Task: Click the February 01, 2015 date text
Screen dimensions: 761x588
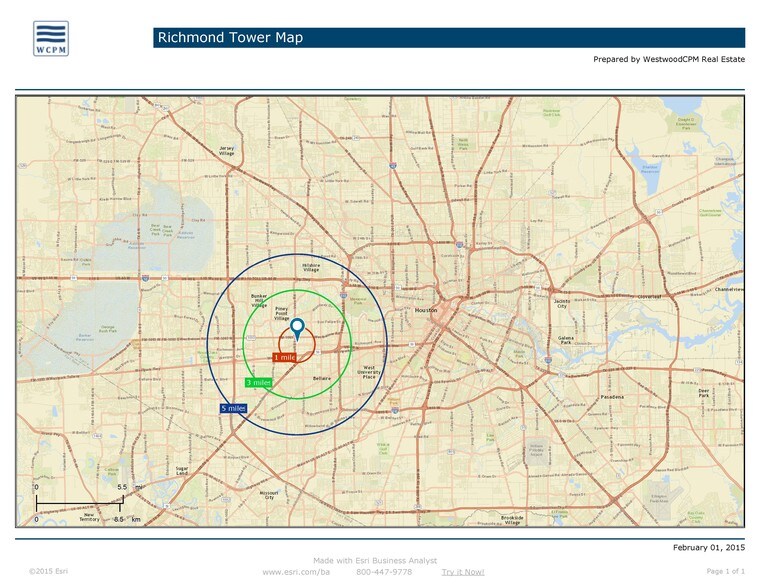Action: pos(709,549)
